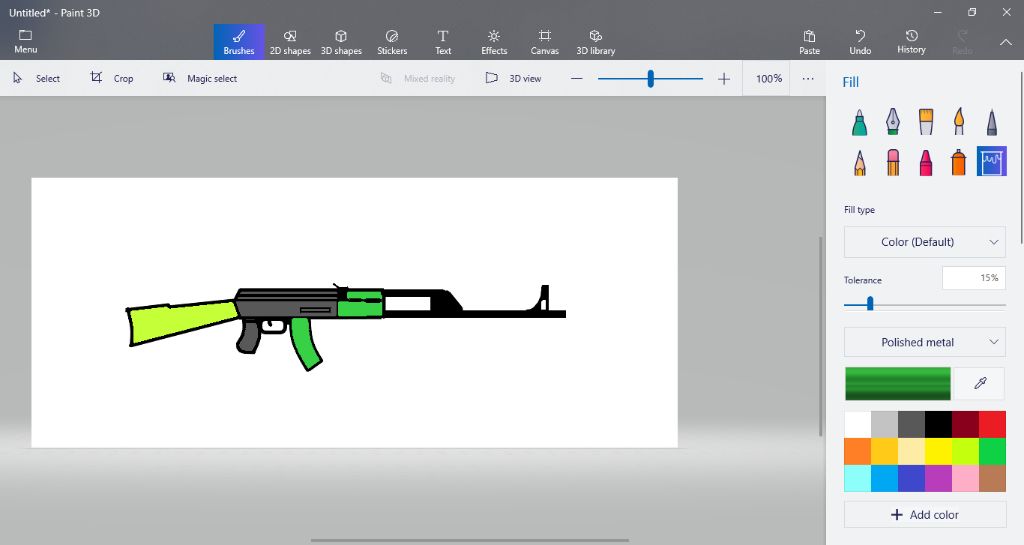
Task: Activate Magic select
Action: click(200, 78)
